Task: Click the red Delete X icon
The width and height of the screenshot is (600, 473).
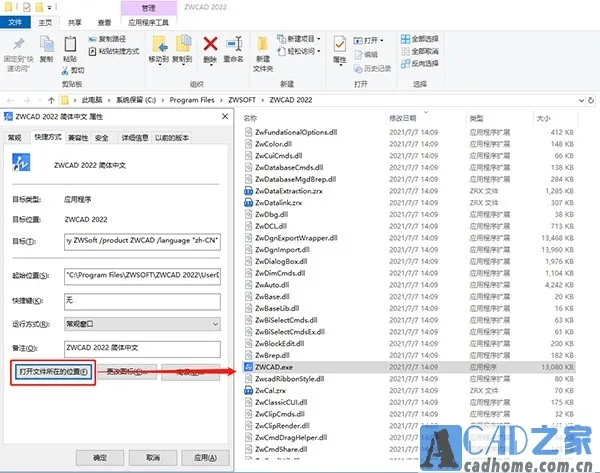Action: (x=210, y=44)
